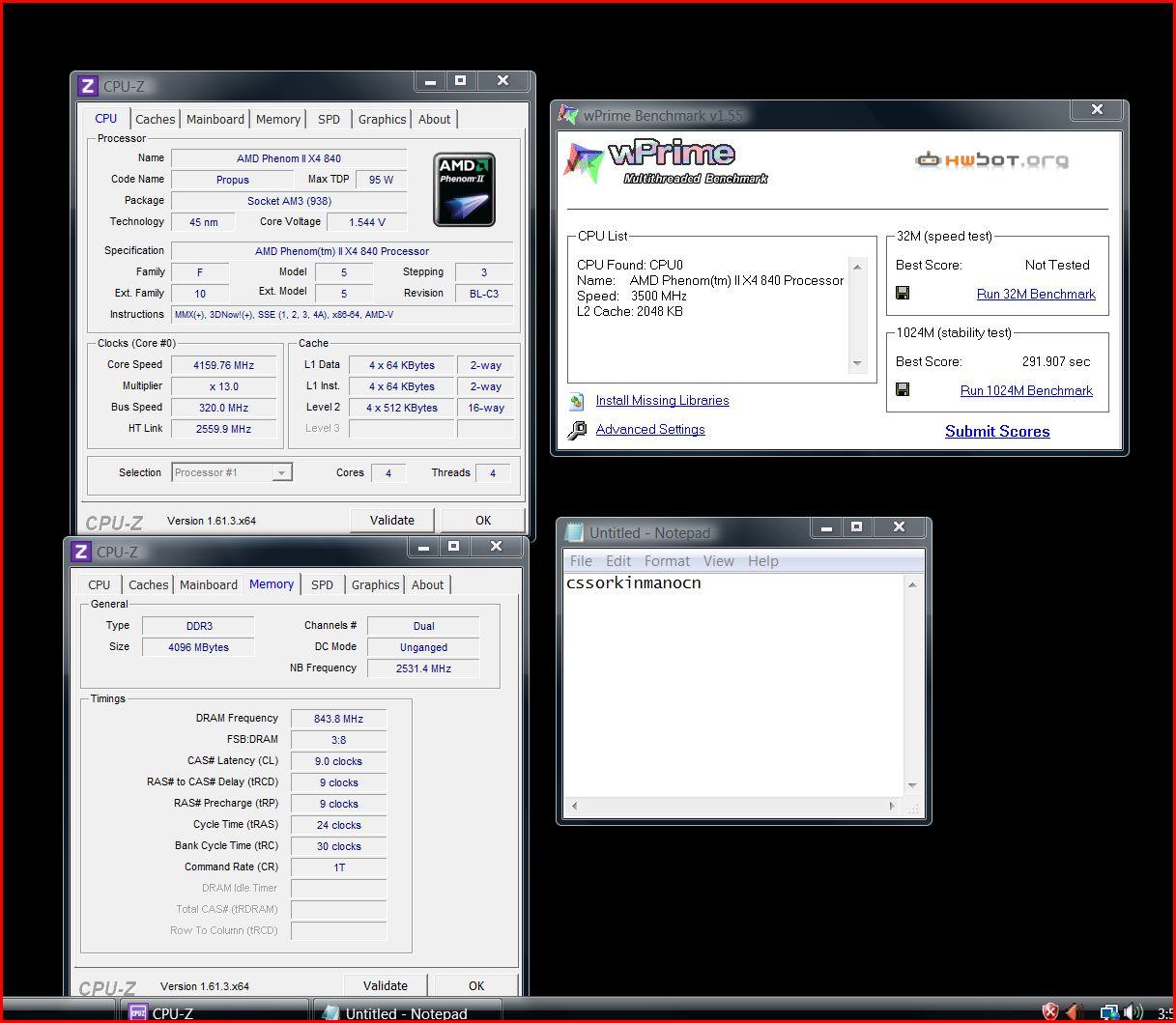This screenshot has height=1023, width=1176.
Task: Click the wPrime logo image
Action: (667, 162)
